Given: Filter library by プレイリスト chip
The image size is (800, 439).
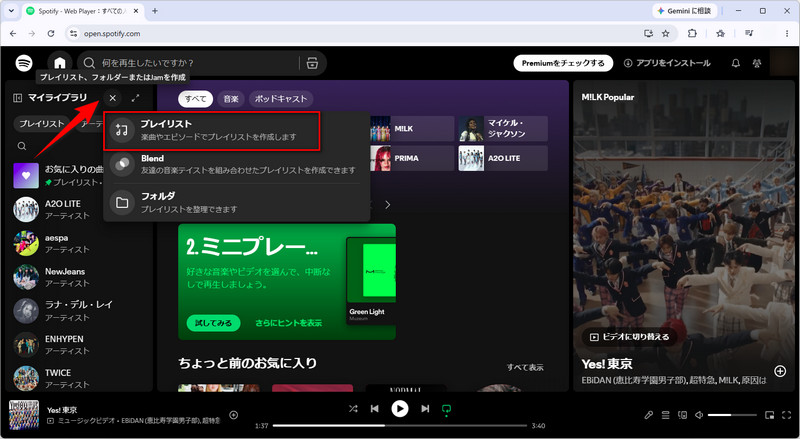Looking at the screenshot, I should coord(42,124).
